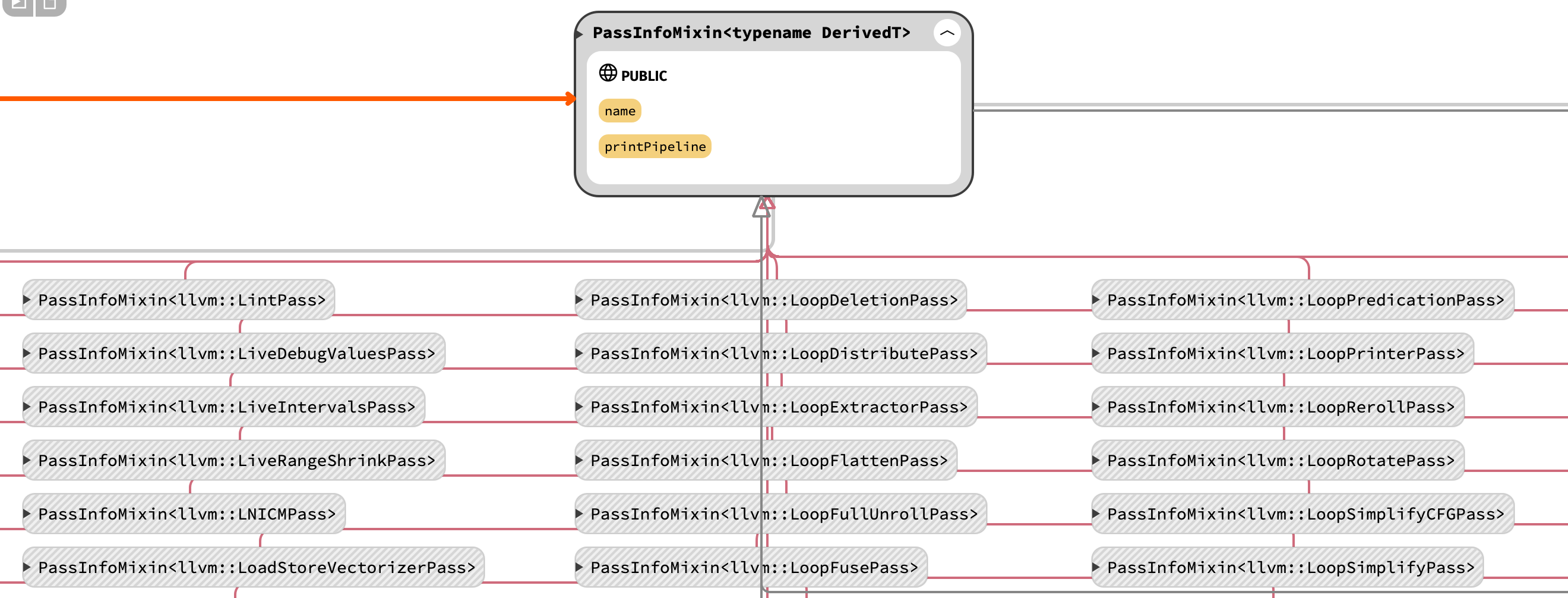Select the name member function
1568x598 pixels.
click(x=619, y=111)
